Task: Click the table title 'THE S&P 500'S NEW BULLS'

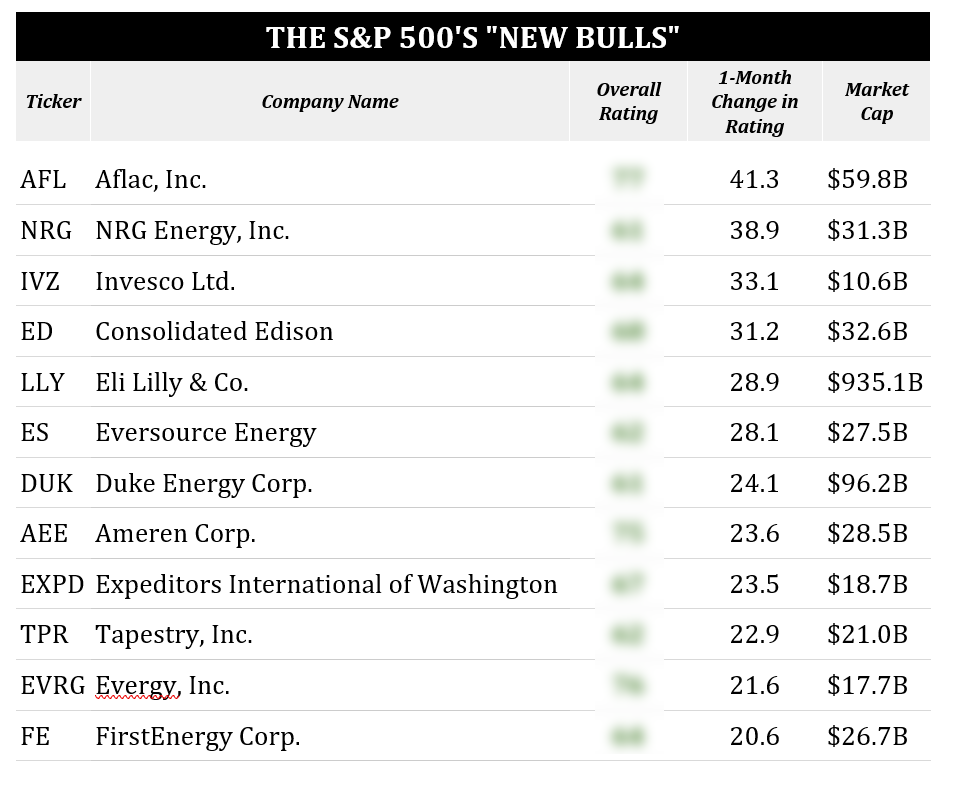Action: point(472,38)
